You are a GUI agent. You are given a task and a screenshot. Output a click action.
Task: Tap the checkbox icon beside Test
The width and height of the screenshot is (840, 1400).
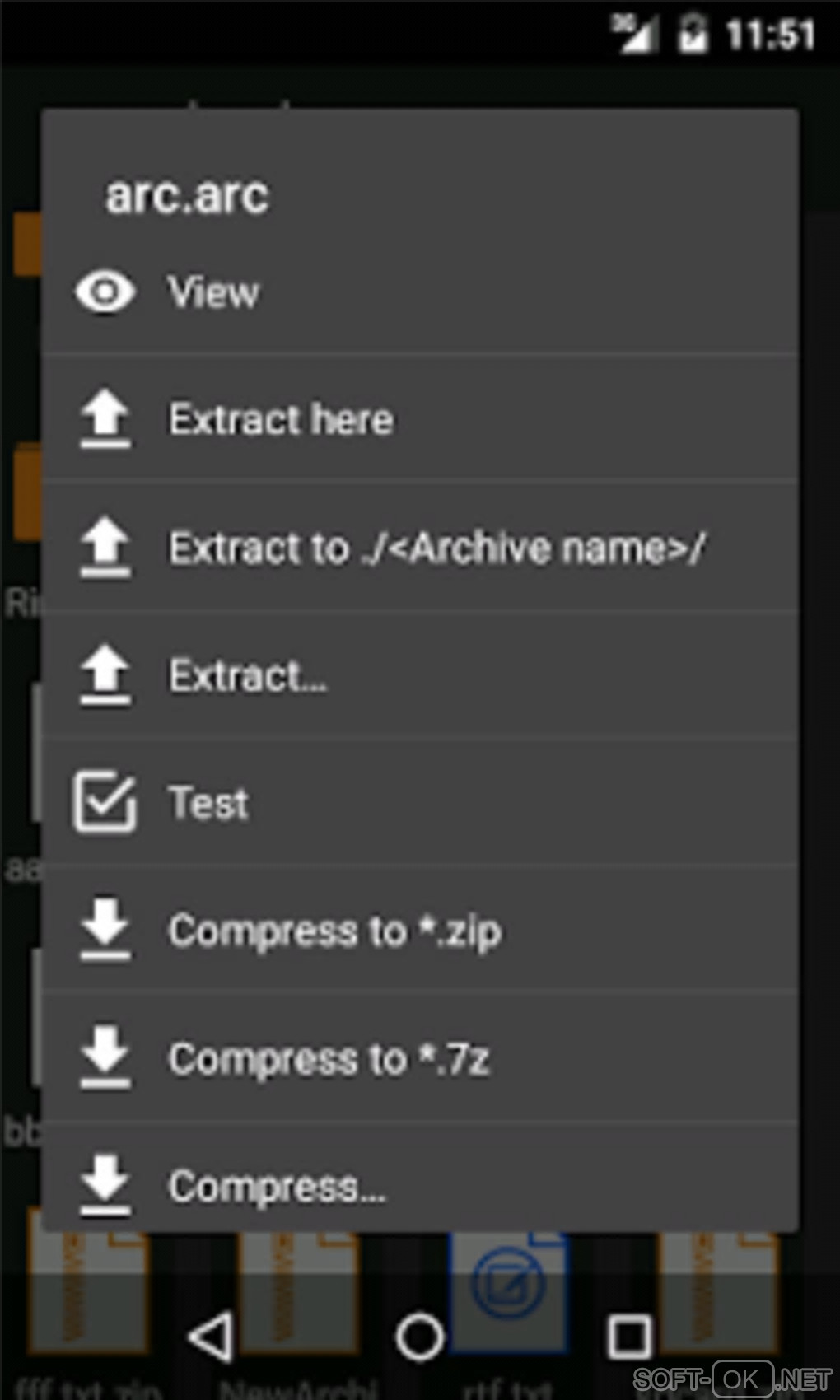pyautogui.click(x=105, y=802)
